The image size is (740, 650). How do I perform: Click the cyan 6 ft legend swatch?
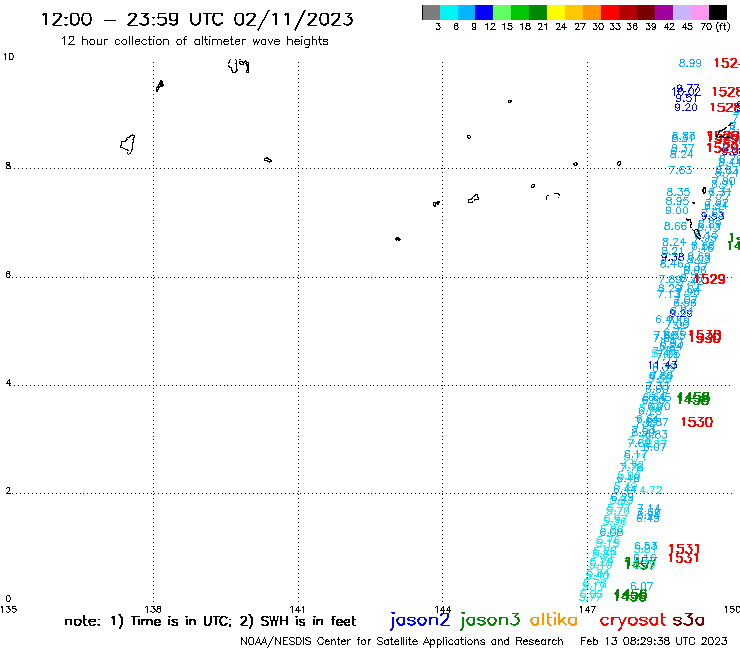pos(449,12)
